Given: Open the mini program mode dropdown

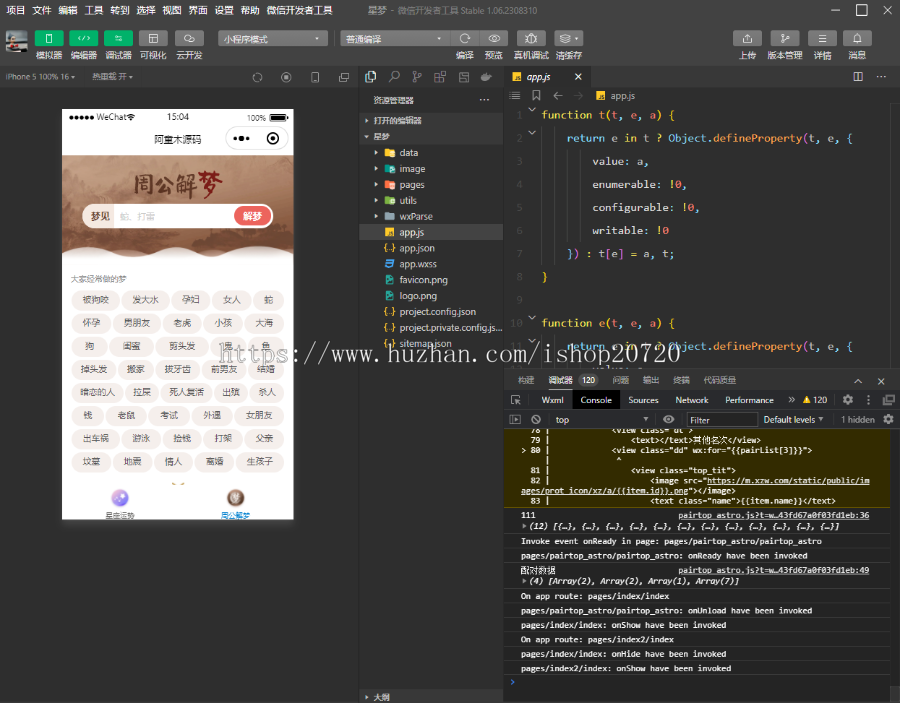Looking at the screenshot, I should click(x=273, y=38).
